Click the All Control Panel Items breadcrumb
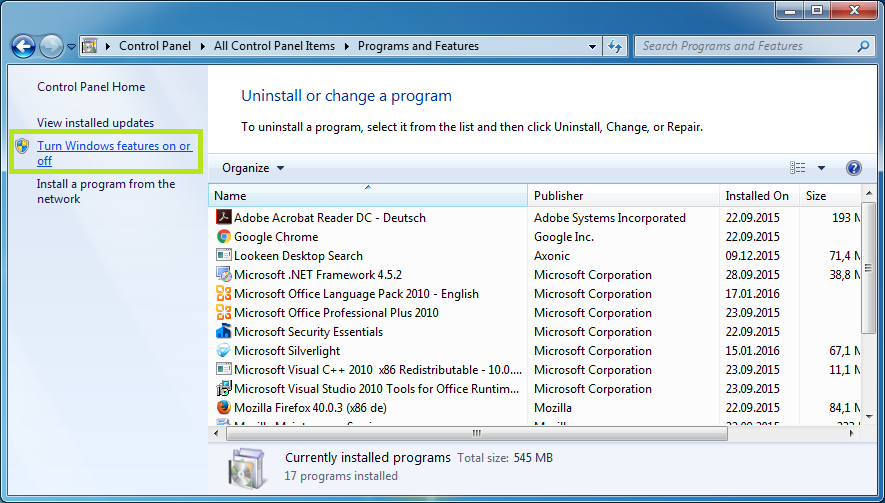Viewport: 885px width, 503px height. pos(274,46)
